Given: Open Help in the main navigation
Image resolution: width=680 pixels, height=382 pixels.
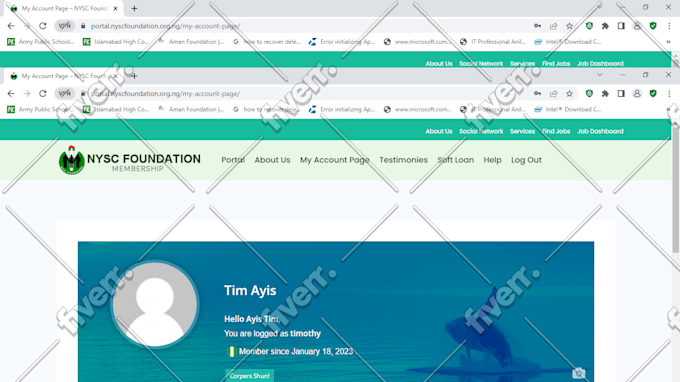Looking at the screenshot, I should [x=492, y=160].
